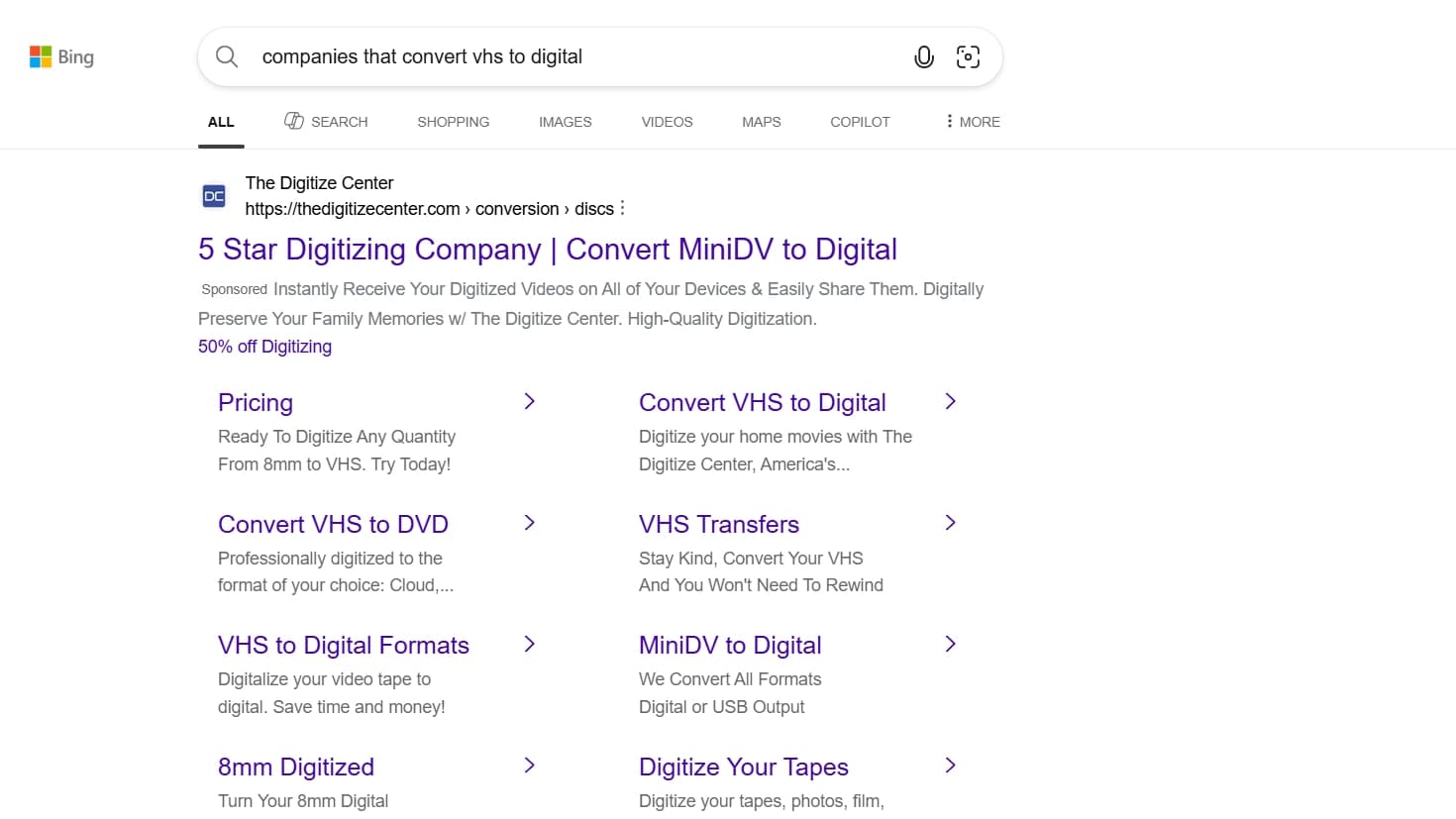Switch to the Images tab
The width and height of the screenshot is (1456, 819).
point(565,121)
